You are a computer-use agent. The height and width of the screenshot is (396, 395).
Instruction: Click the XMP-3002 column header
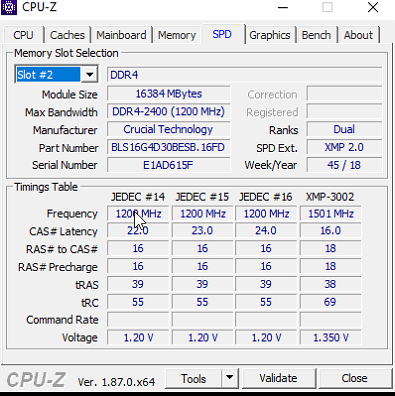[x=330, y=197]
